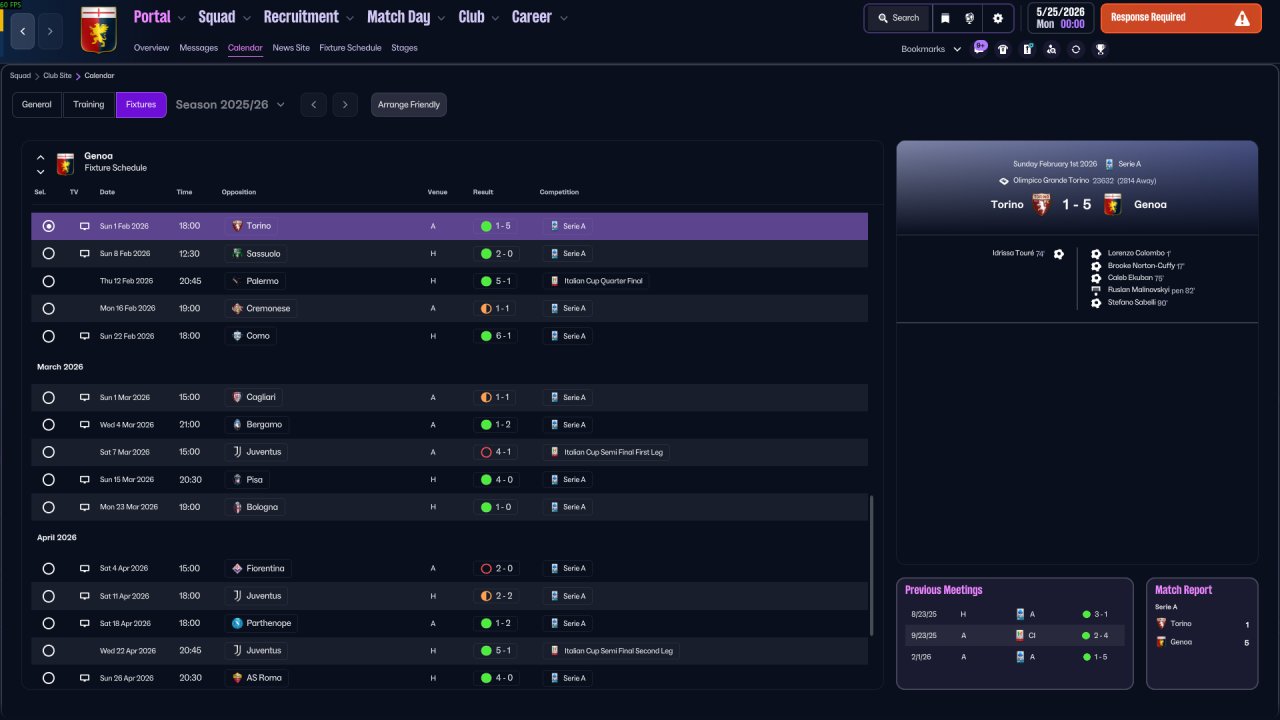Viewport: 1280px width, 720px height.
Task: Open the shirt squad bookmark icon
Action: [1003, 49]
